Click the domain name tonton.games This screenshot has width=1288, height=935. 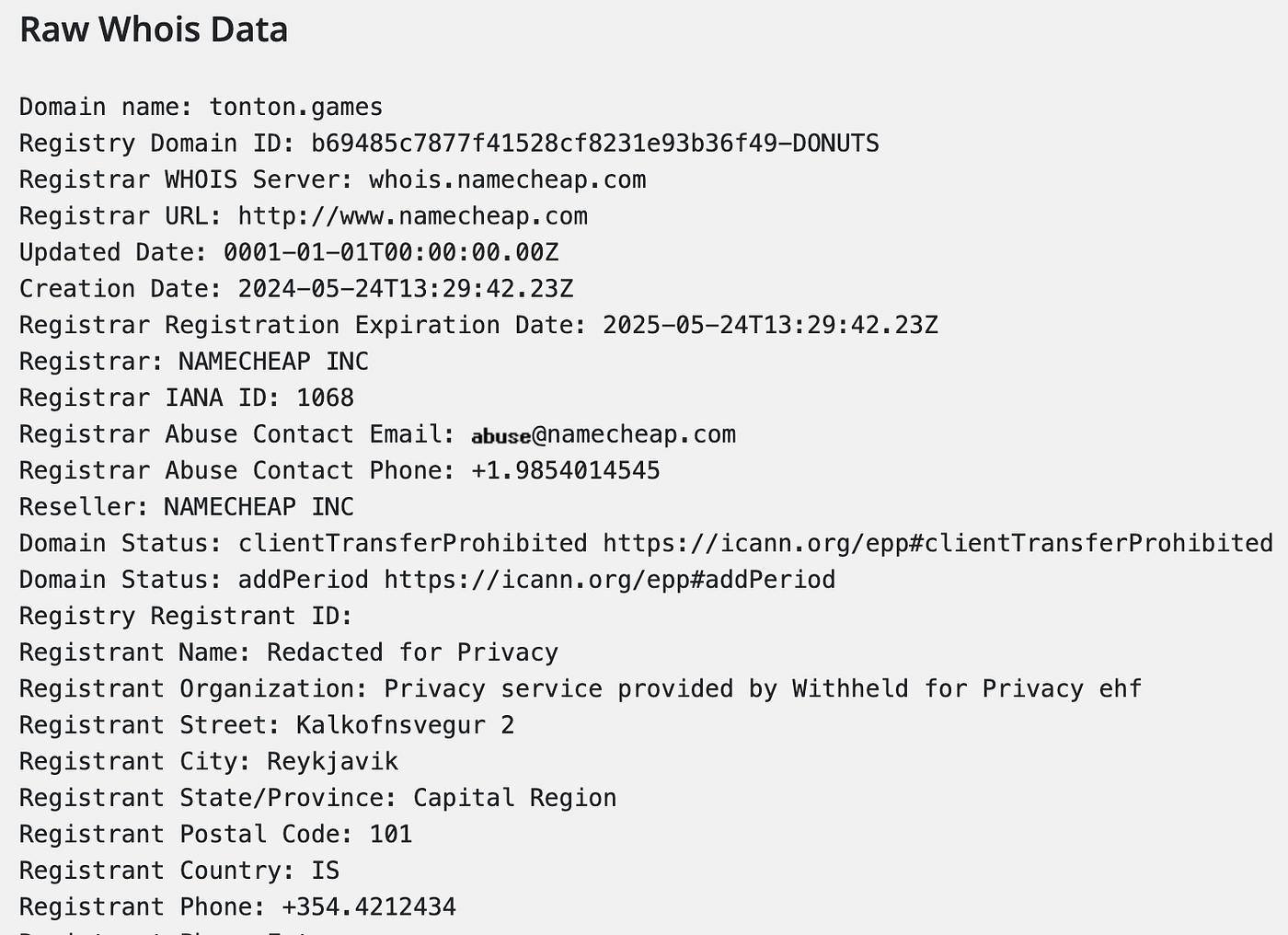(296, 107)
